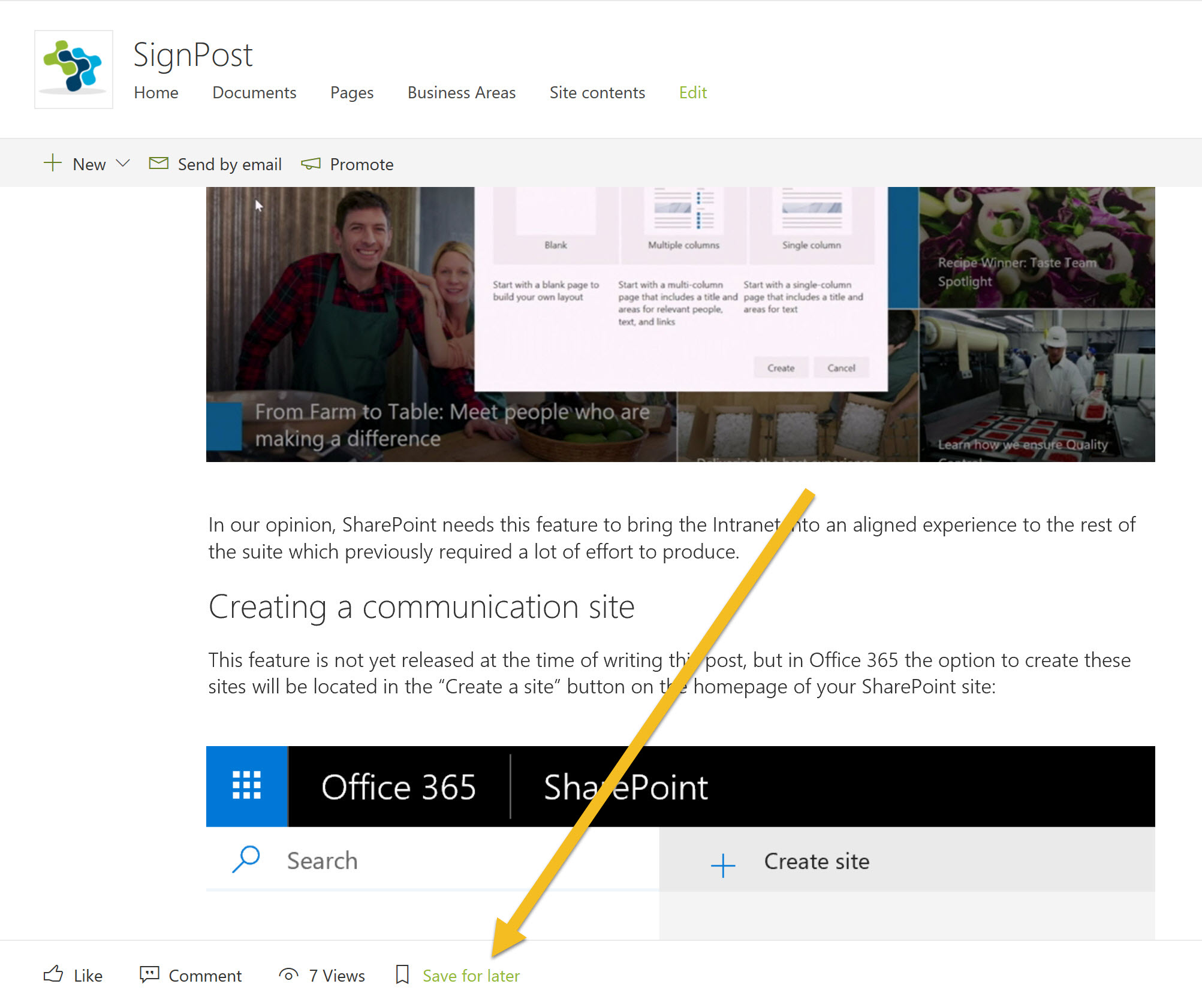Go to Pages in the navigation
1202x1008 pixels.
pos(352,92)
